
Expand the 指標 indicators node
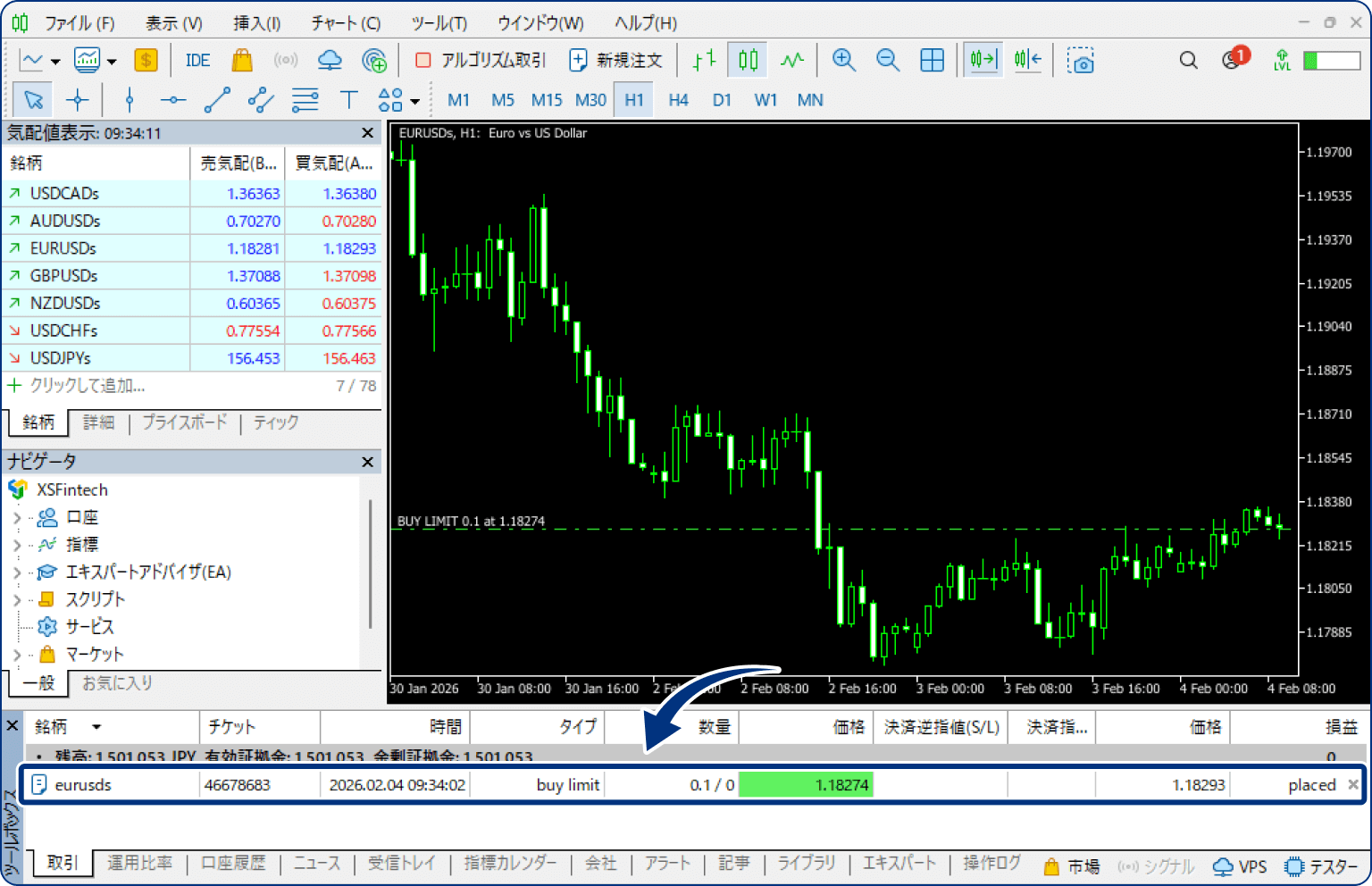click(17, 545)
